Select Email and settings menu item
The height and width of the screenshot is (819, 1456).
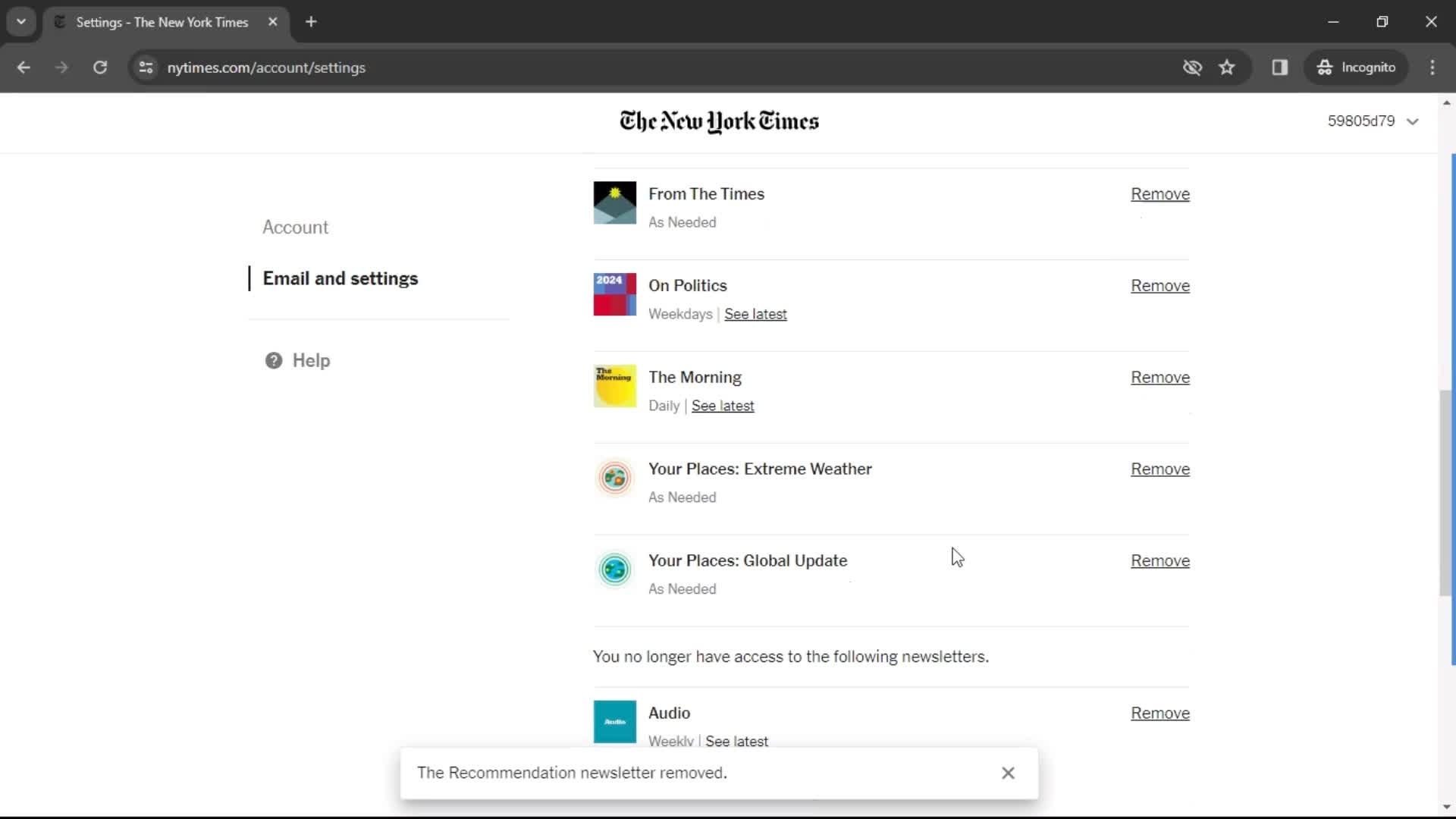341,278
